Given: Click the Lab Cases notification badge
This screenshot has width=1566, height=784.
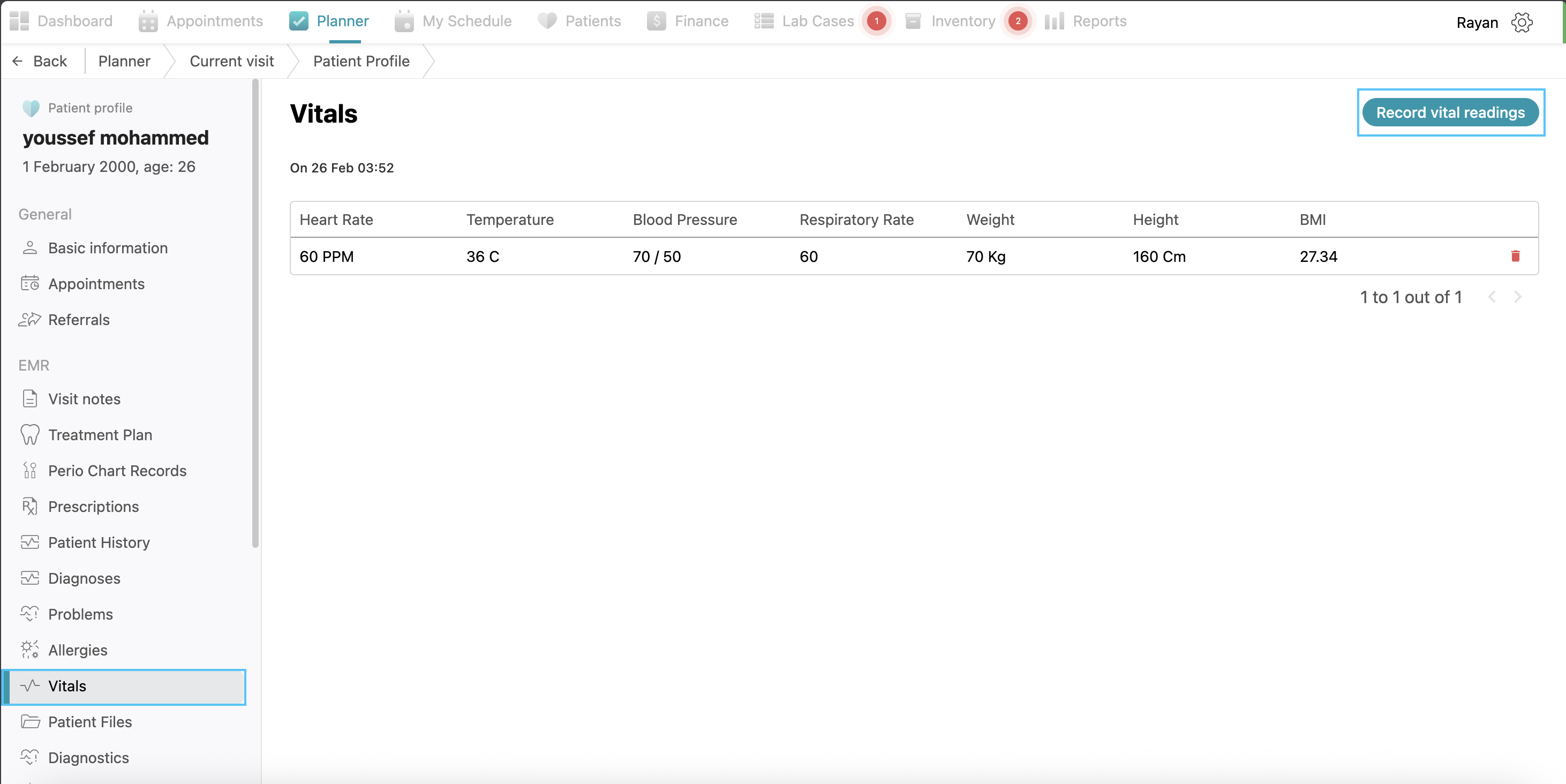Looking at the screenshot, I should (x=876, y=21).
